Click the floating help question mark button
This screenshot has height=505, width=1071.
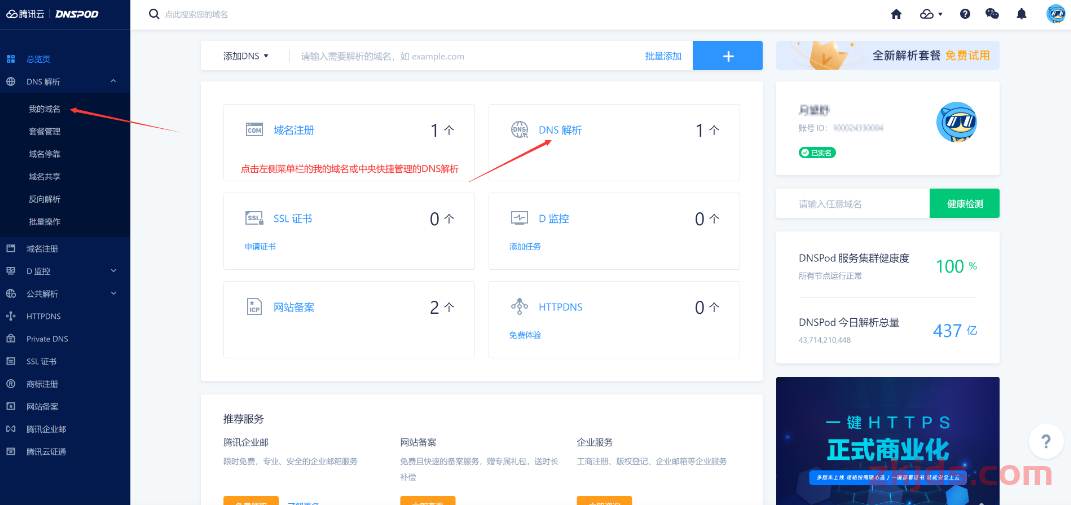pyautogui.click(x=1046, y=442)
